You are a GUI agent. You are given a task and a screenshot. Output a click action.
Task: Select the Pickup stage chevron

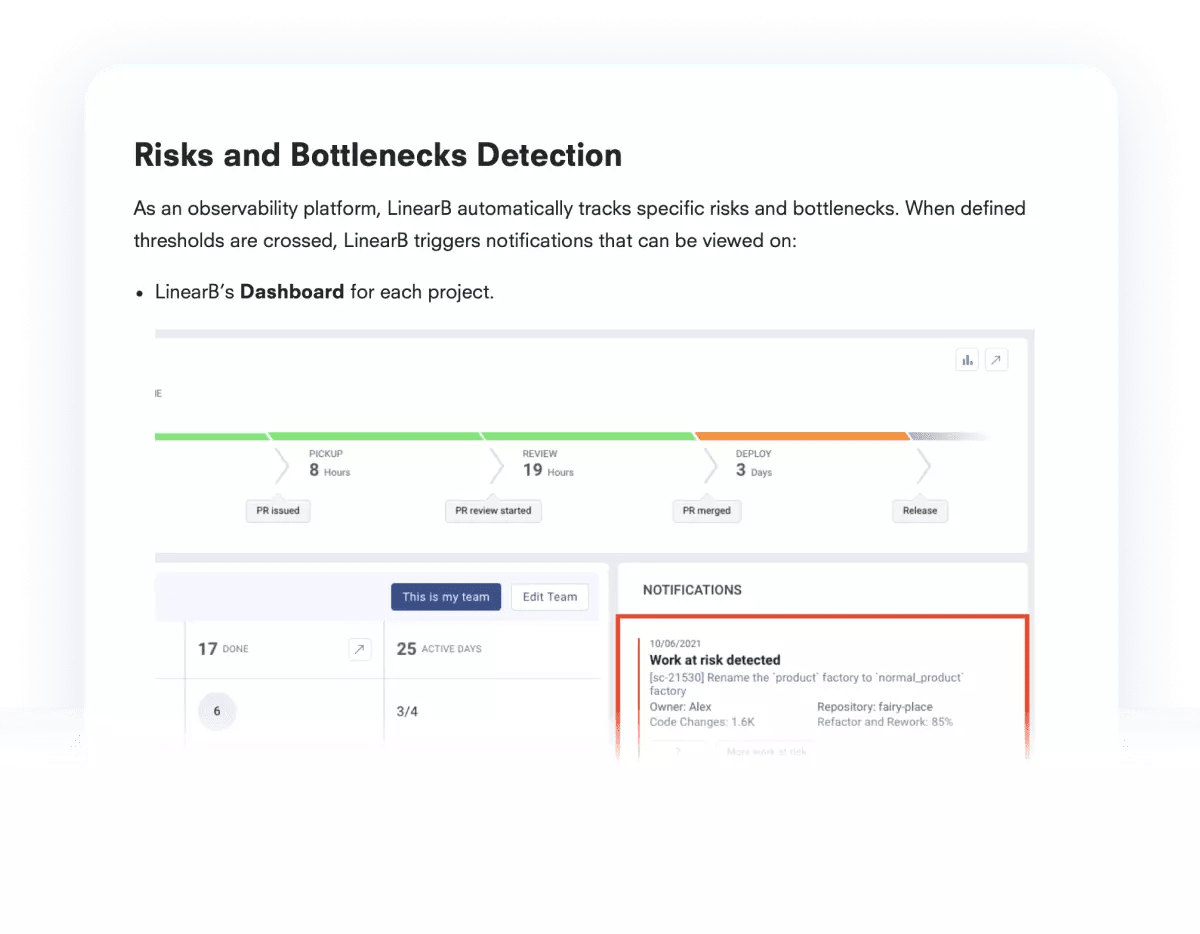[283, 466]
